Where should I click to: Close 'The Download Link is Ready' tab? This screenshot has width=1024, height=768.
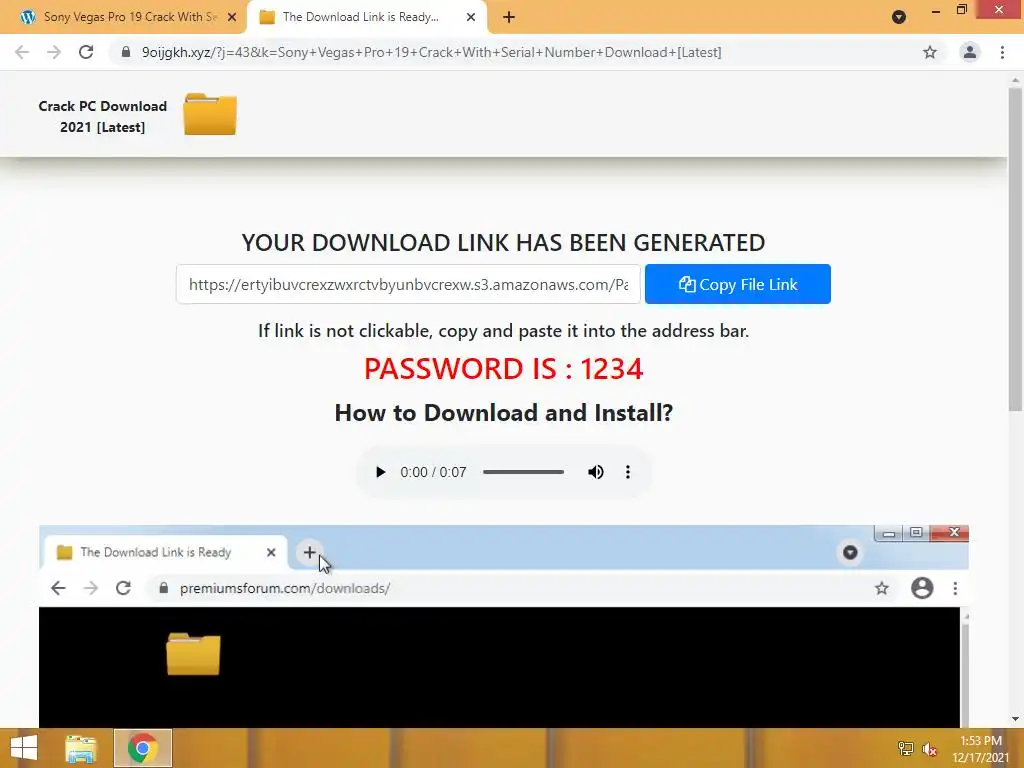[x=471, y=18]
